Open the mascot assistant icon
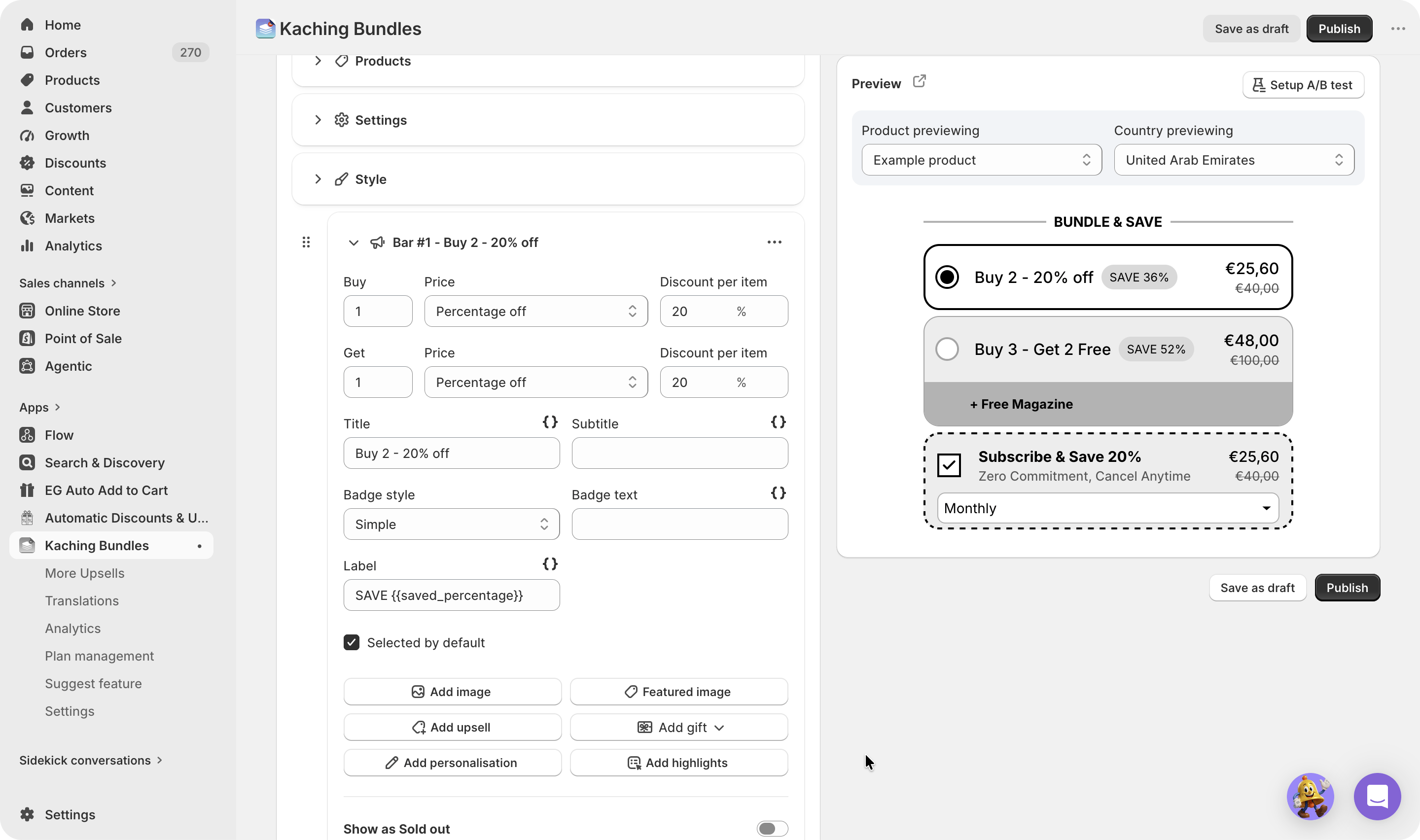 pyautogui.click(x=1310, y=797)
